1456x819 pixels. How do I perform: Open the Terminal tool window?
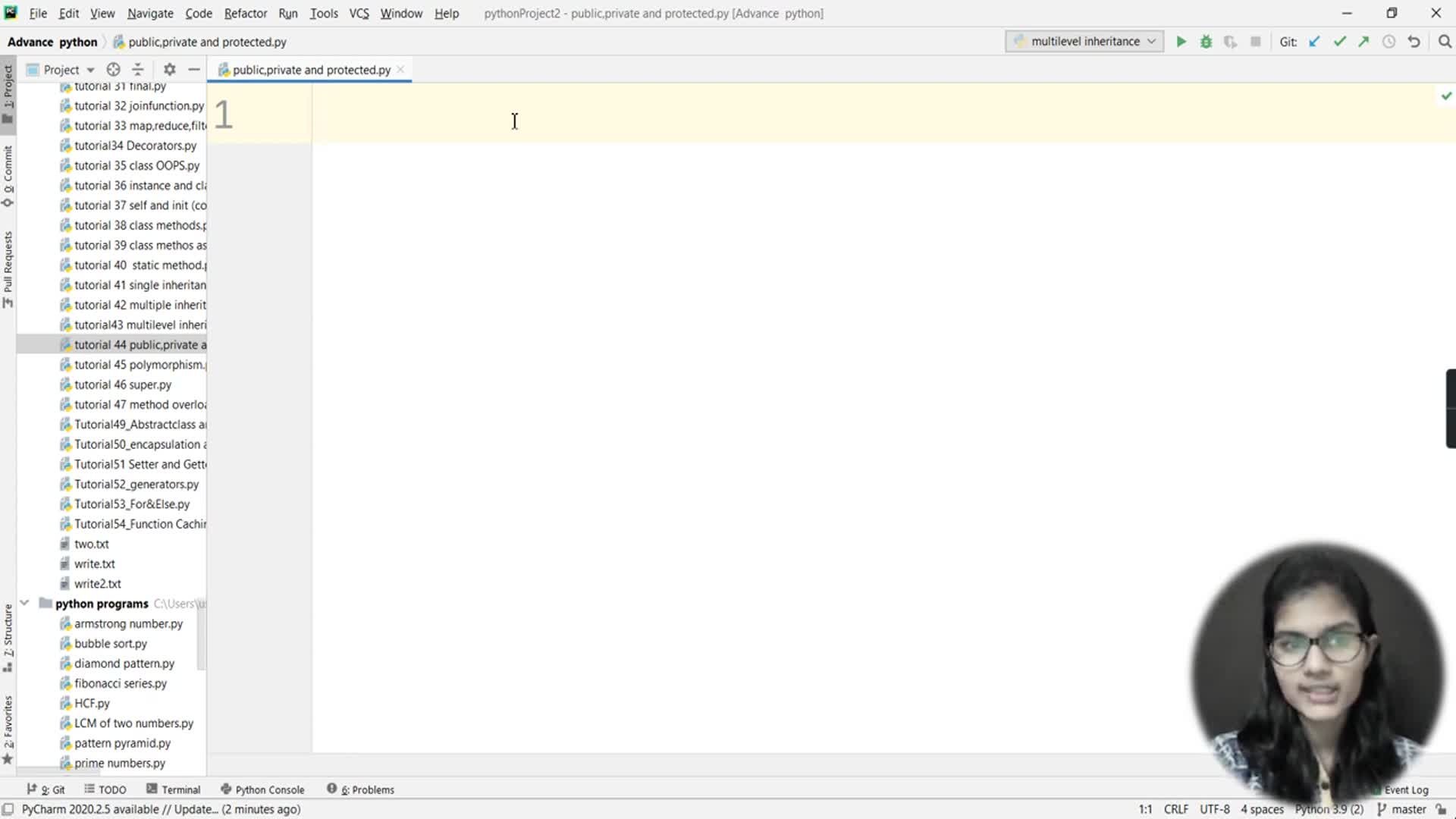(x=174, y=789)
